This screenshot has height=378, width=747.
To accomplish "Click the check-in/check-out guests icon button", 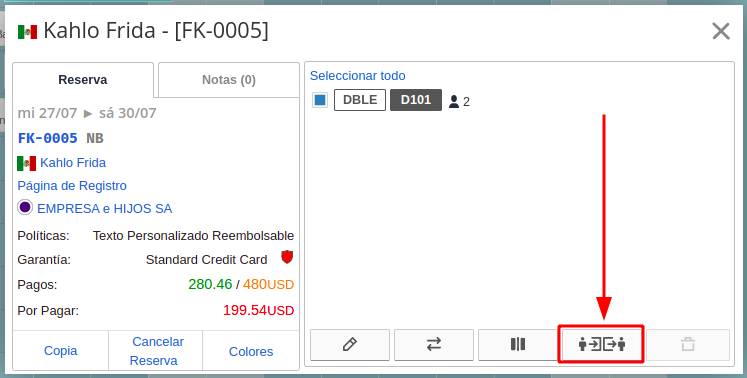I will (602, 344).
